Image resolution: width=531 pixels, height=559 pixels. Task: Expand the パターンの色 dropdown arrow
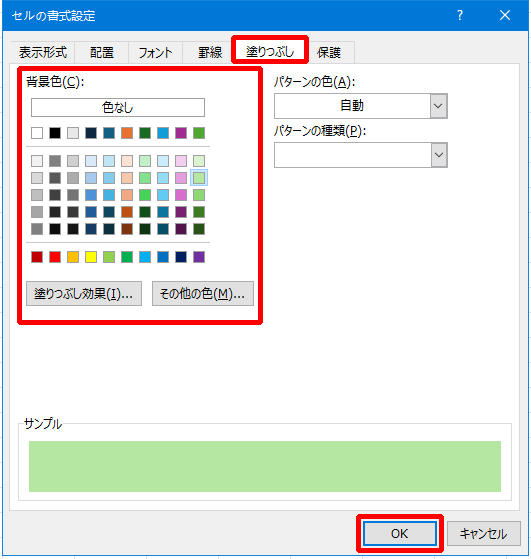point(438,106)
